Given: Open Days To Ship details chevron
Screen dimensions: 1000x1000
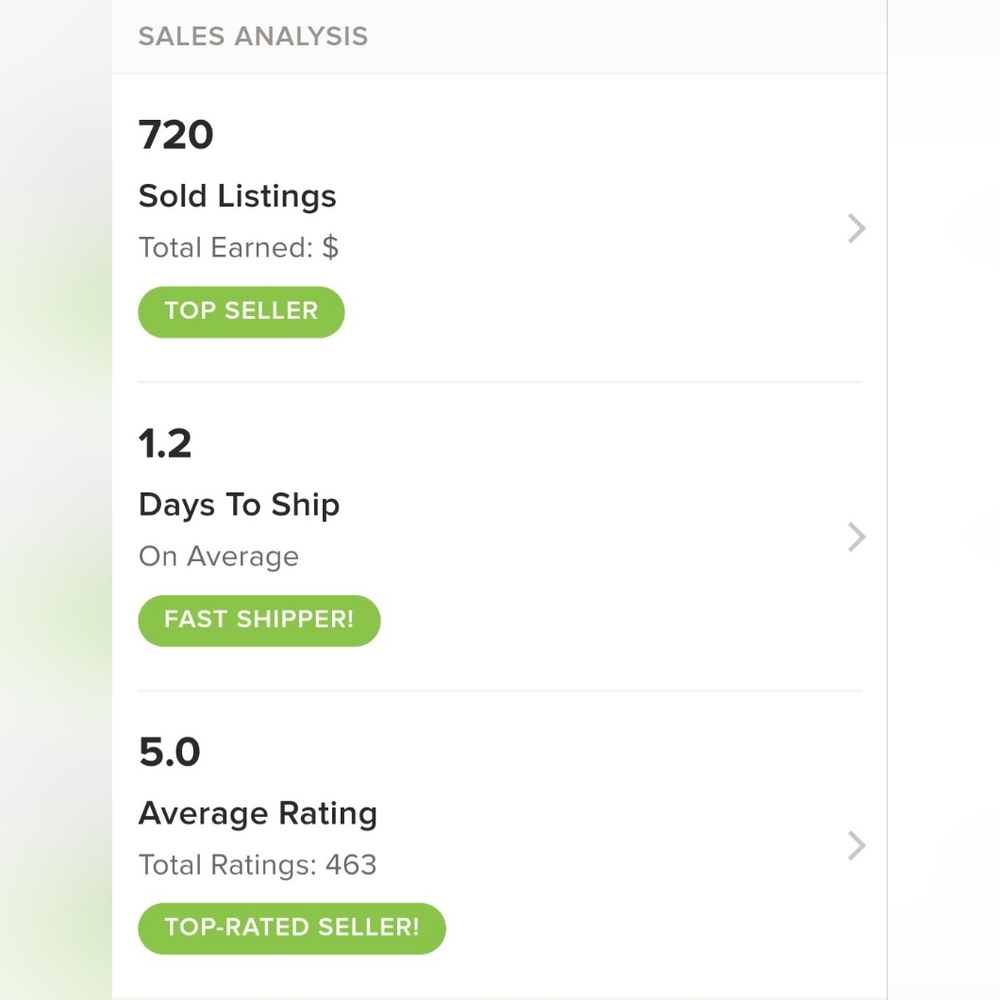Looking at the screenshot, I should [x=856, y=537].
